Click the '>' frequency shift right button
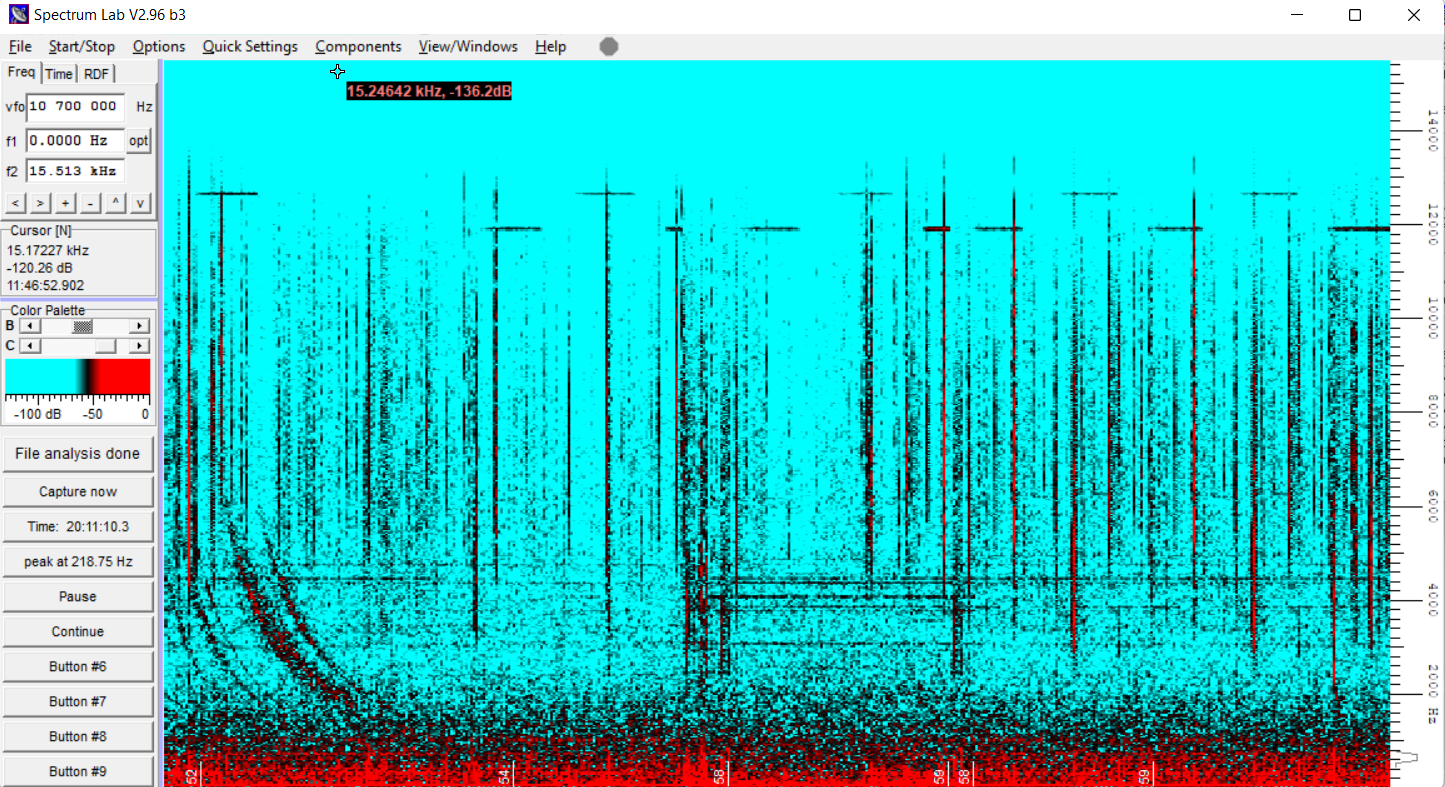 pos(40,203)
